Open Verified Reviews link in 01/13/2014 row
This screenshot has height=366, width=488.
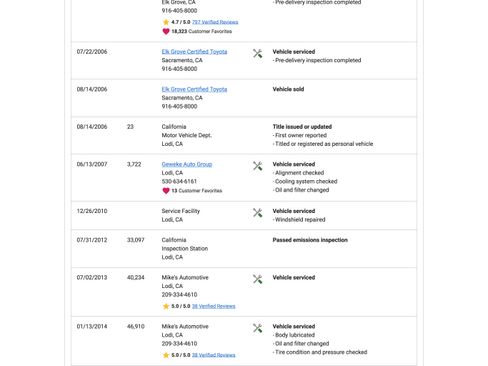214,355
